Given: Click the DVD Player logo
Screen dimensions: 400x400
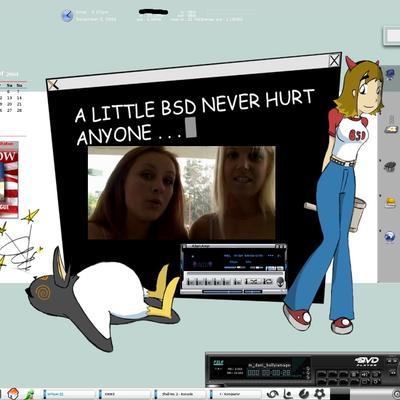Looking at the screenshot, I should coord(367,362).
